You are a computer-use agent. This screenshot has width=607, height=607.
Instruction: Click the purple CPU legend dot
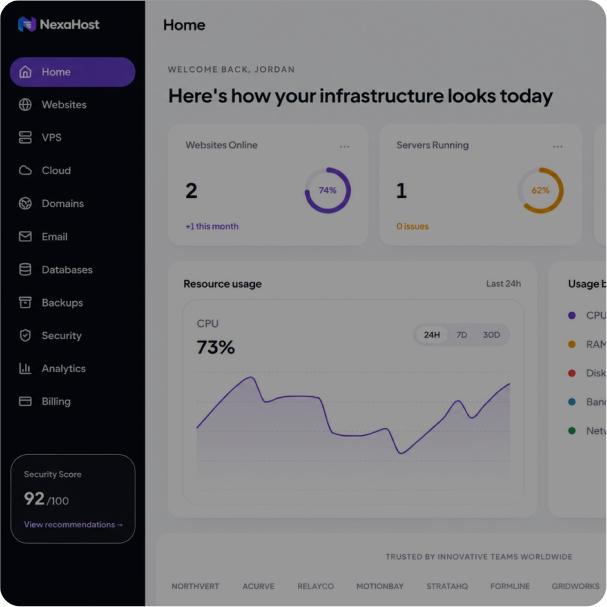tap(571, 316)
